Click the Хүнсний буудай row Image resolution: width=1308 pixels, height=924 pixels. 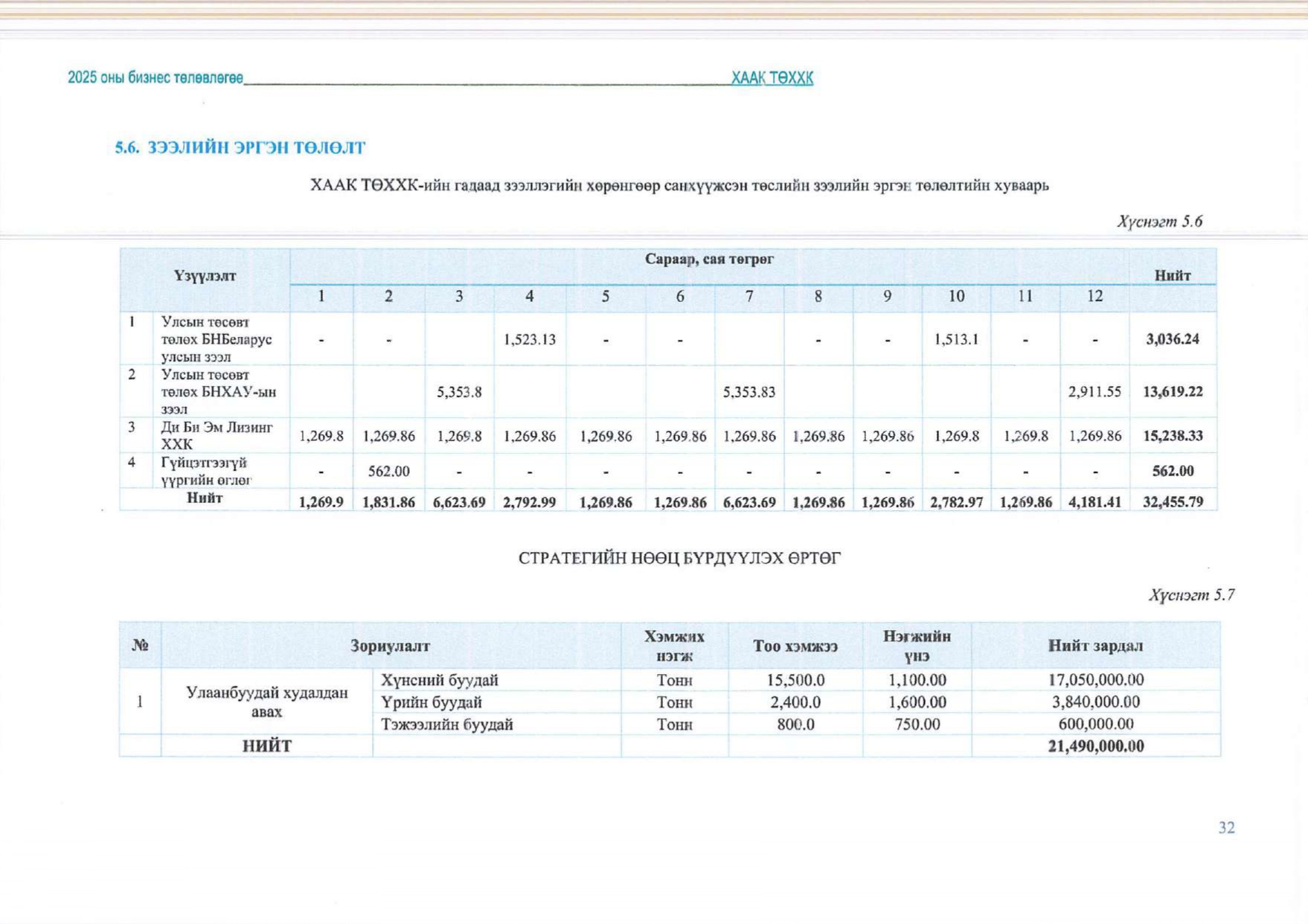click(x=439, y=680)
